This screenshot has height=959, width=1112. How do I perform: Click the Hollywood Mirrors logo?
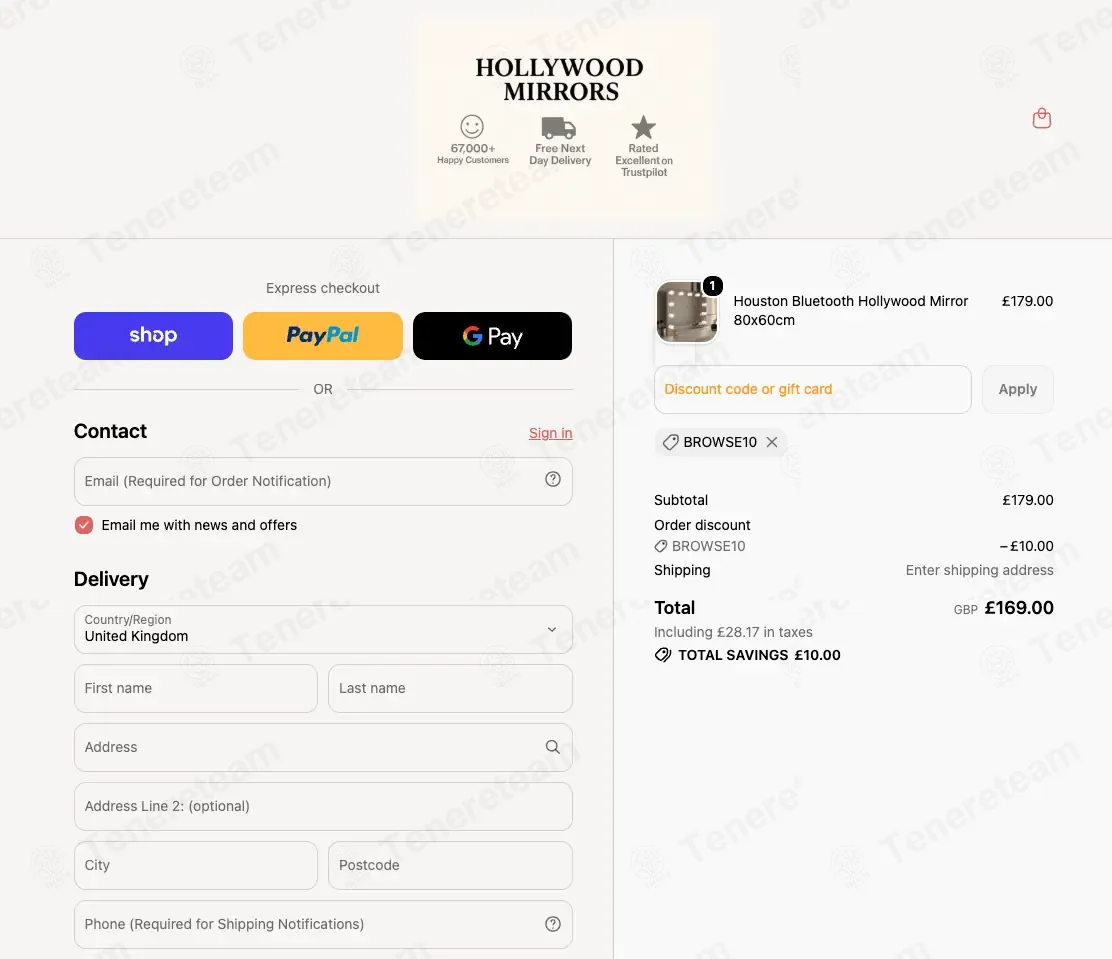coord(560,79)
